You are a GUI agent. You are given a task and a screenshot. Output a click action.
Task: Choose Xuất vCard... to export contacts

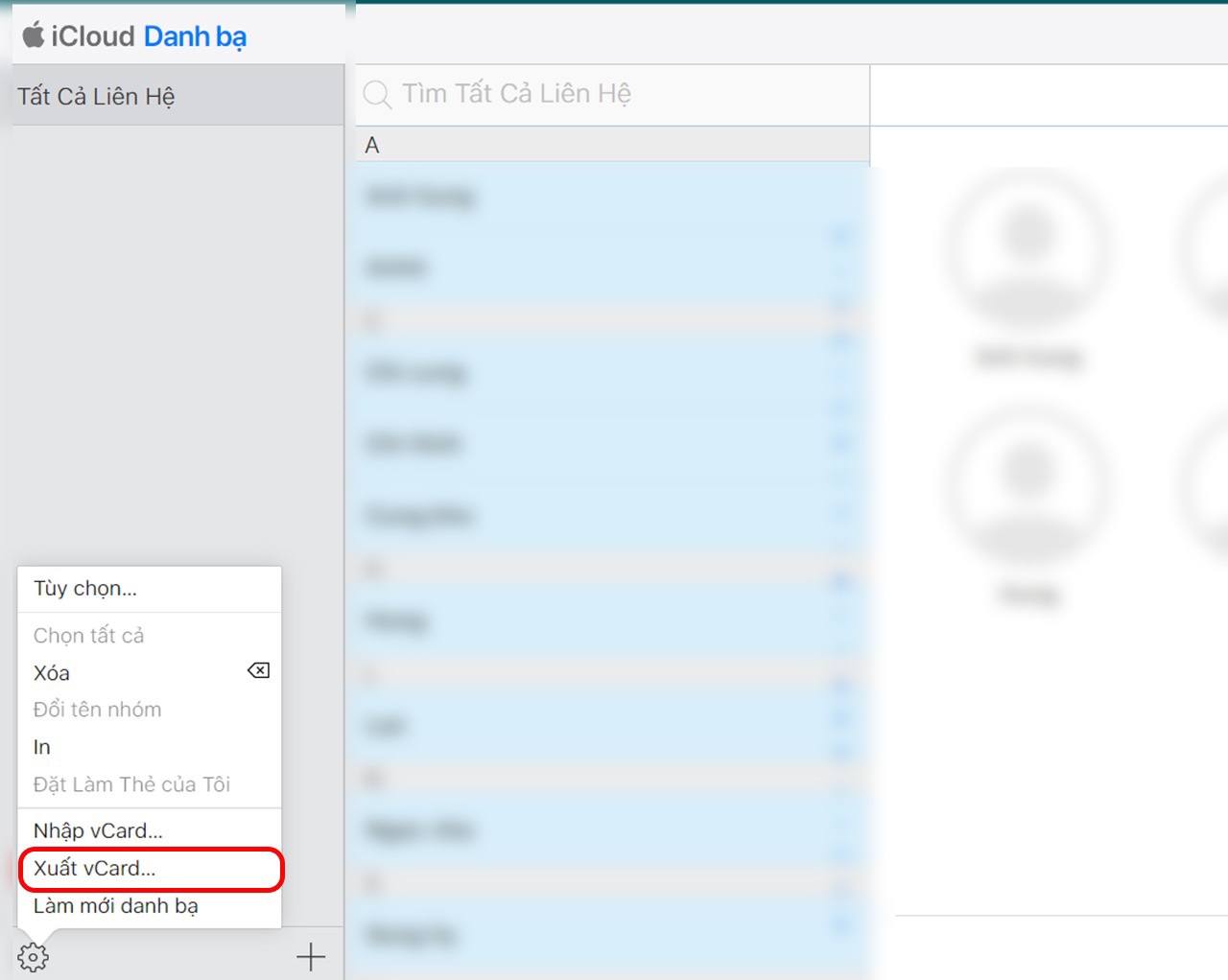pos(150,869)
